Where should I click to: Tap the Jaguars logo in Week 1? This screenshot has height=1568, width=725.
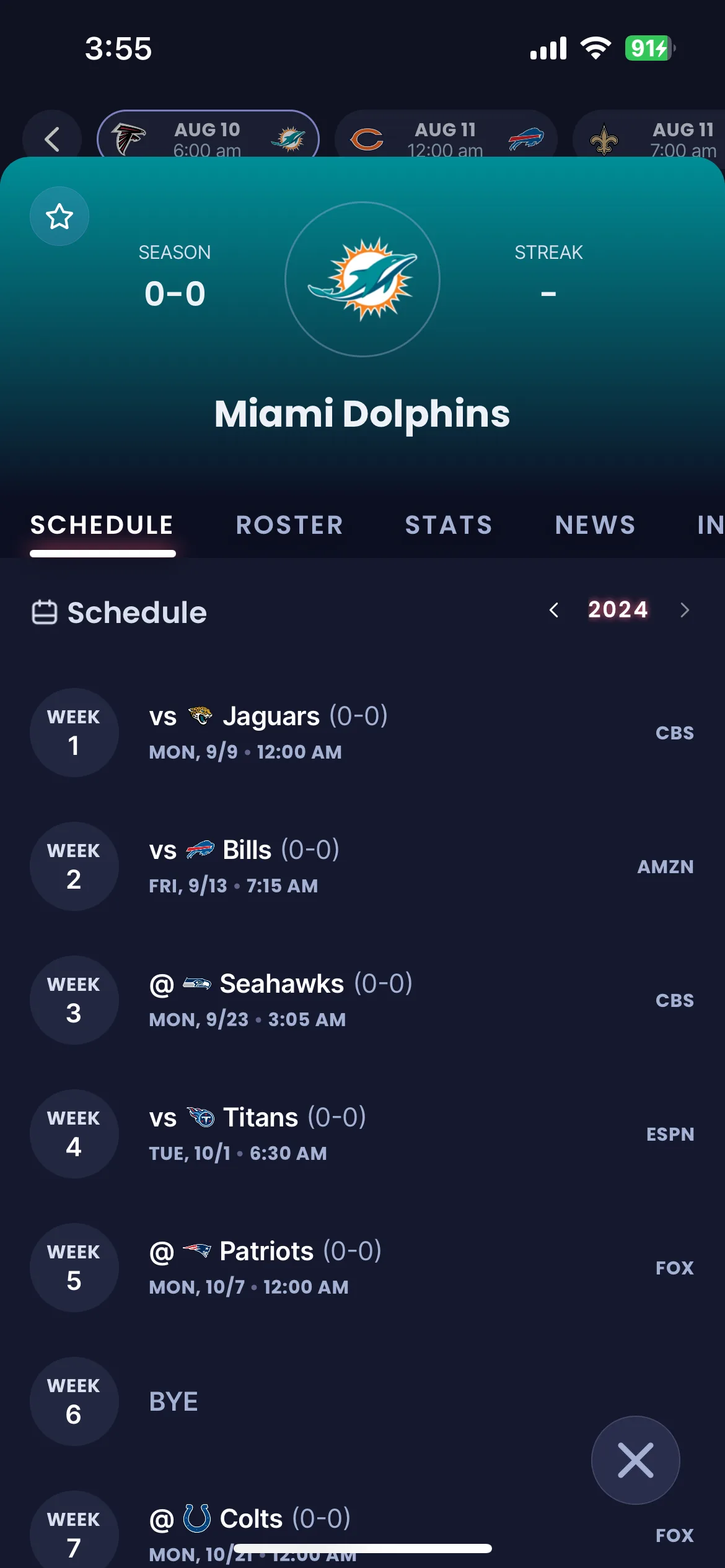click(x=200, y=716)
